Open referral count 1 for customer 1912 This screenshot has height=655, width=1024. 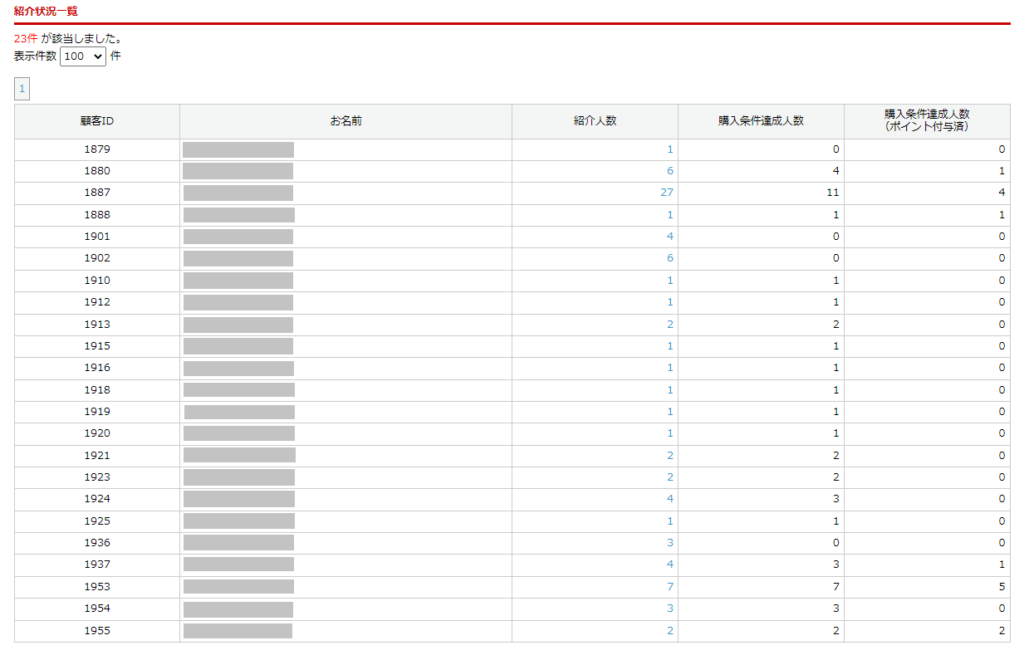tap(669, 302)
